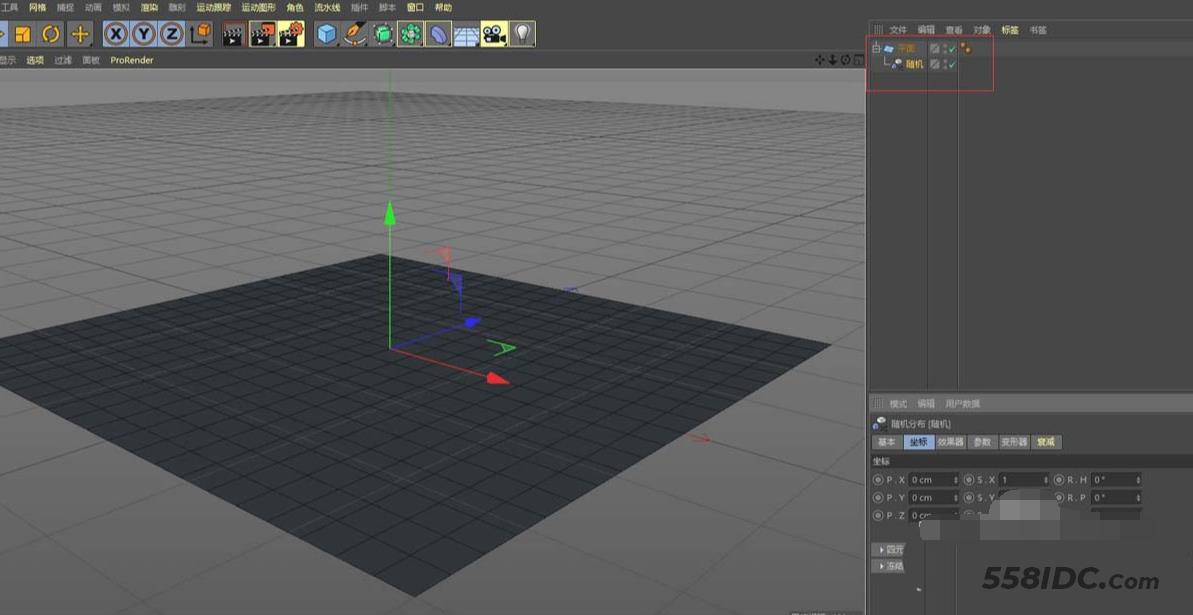Click the green subdivision generator icon
The height and width of the screenshot is (615, 1193).
(383, 33)
